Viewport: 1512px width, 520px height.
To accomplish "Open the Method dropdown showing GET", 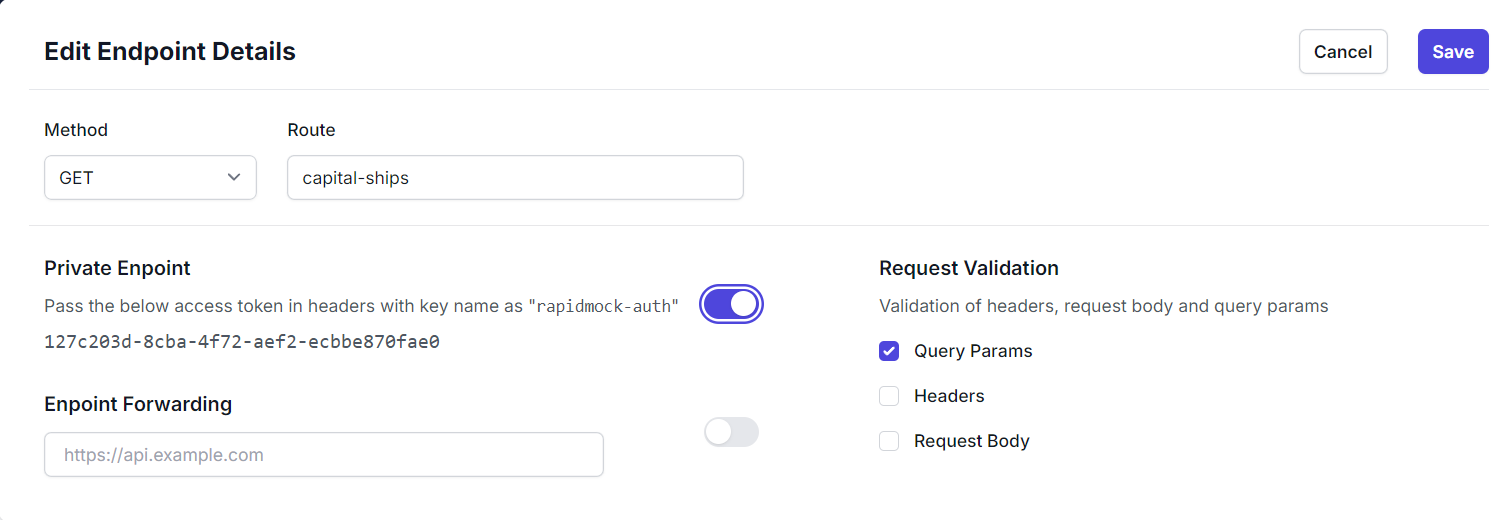I will click(150, 178).
